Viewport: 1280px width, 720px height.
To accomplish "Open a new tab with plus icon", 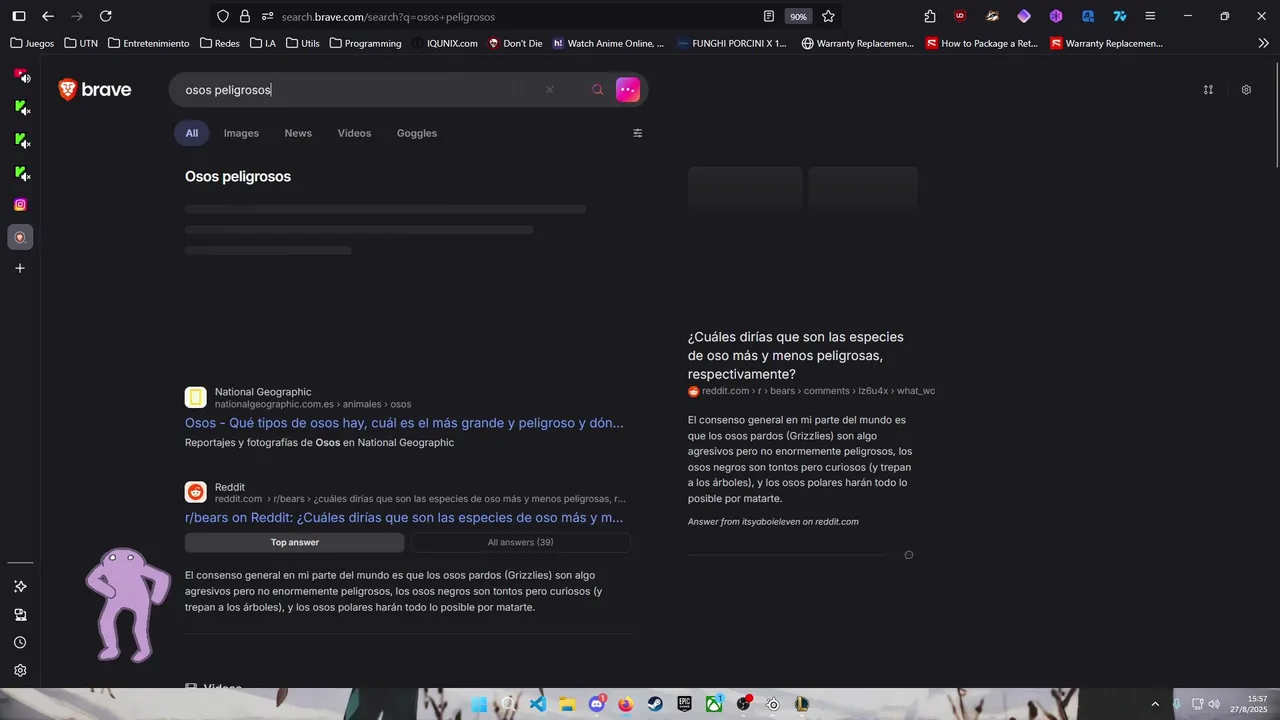I will pyautogui.click(x=20, y=268).
